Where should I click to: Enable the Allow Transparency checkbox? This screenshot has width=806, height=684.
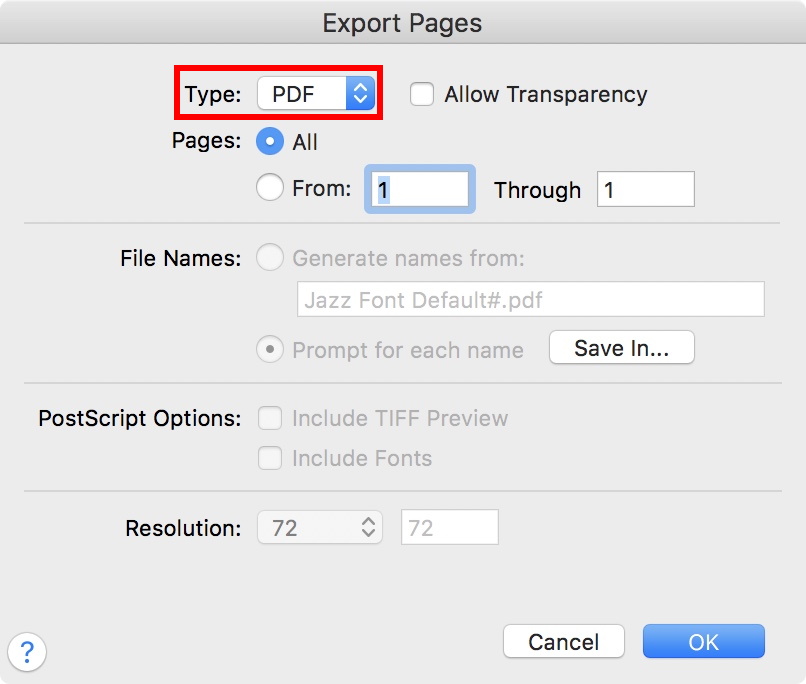click(423, 94)
